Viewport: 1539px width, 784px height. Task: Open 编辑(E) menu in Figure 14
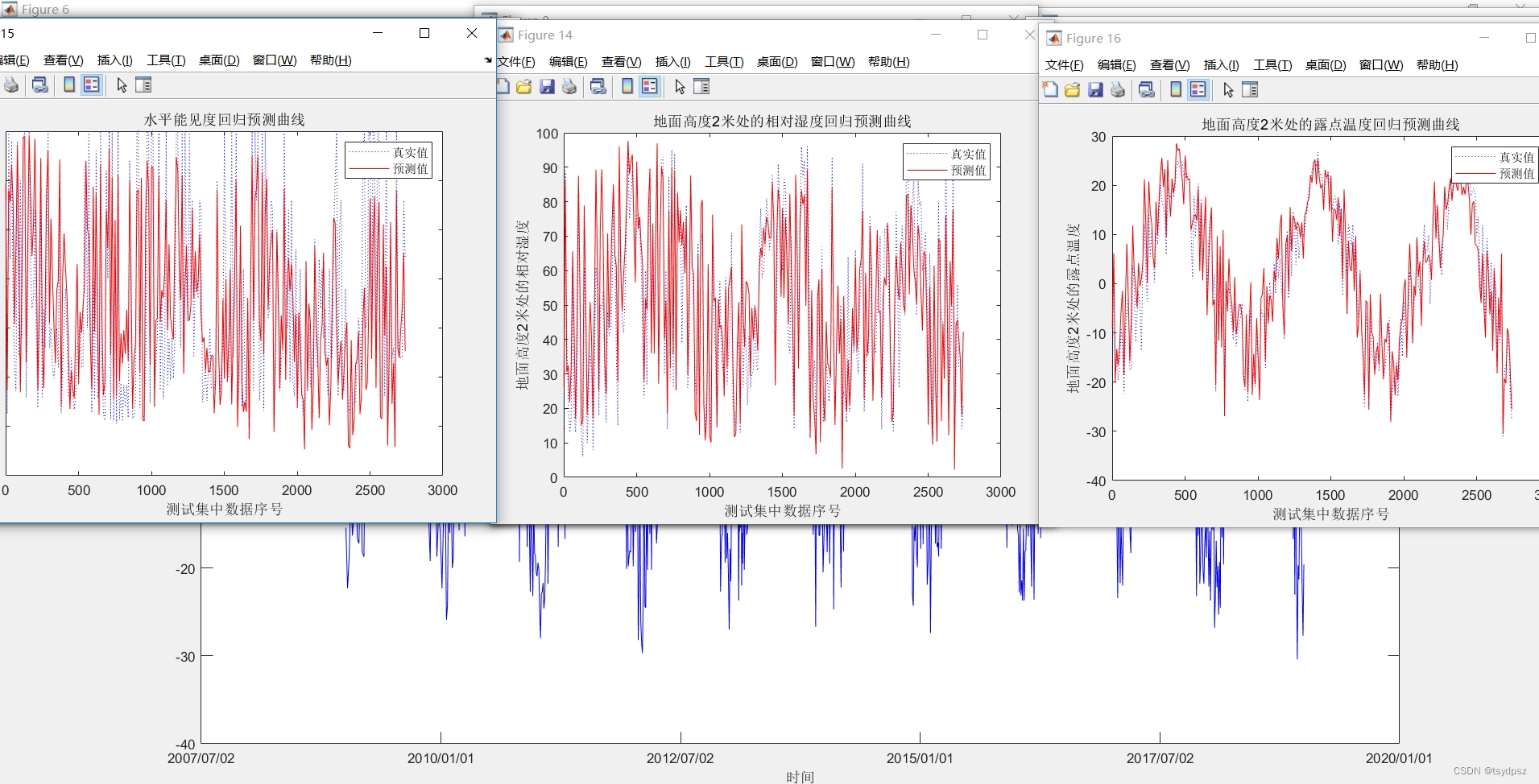click(x=569, y=62)
